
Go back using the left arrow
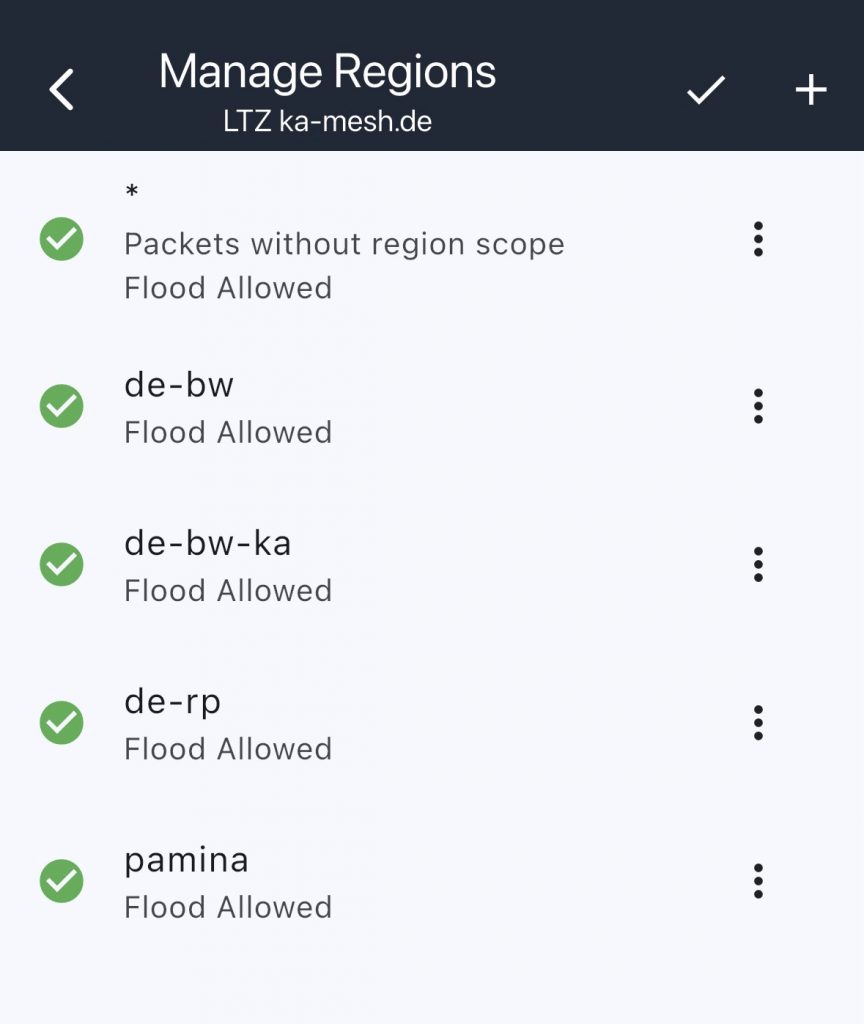point(62,90)
